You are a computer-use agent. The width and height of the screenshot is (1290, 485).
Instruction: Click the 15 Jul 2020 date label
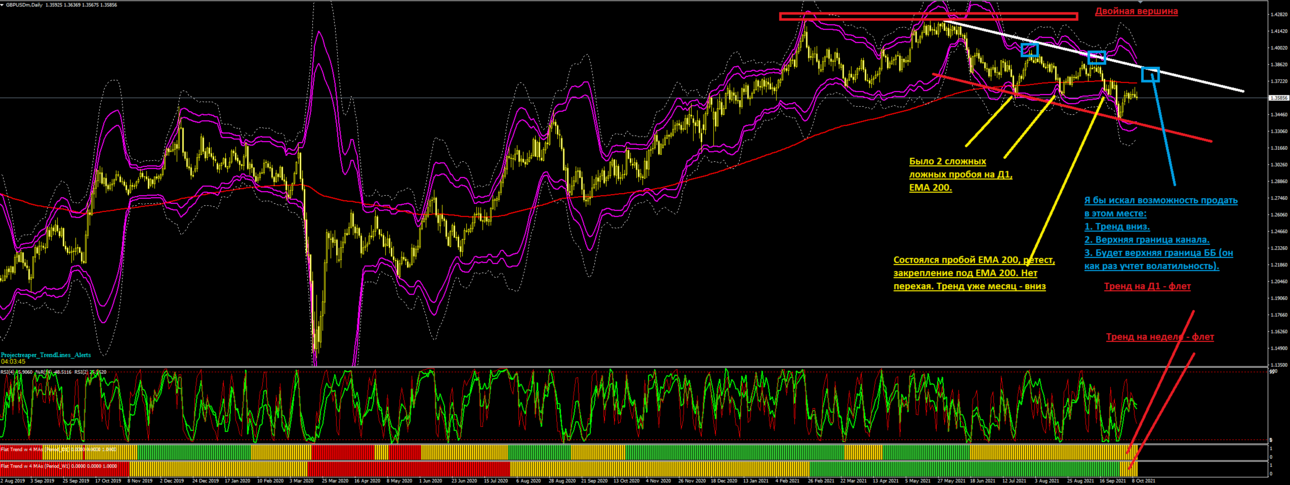click(x=494, y=481)
